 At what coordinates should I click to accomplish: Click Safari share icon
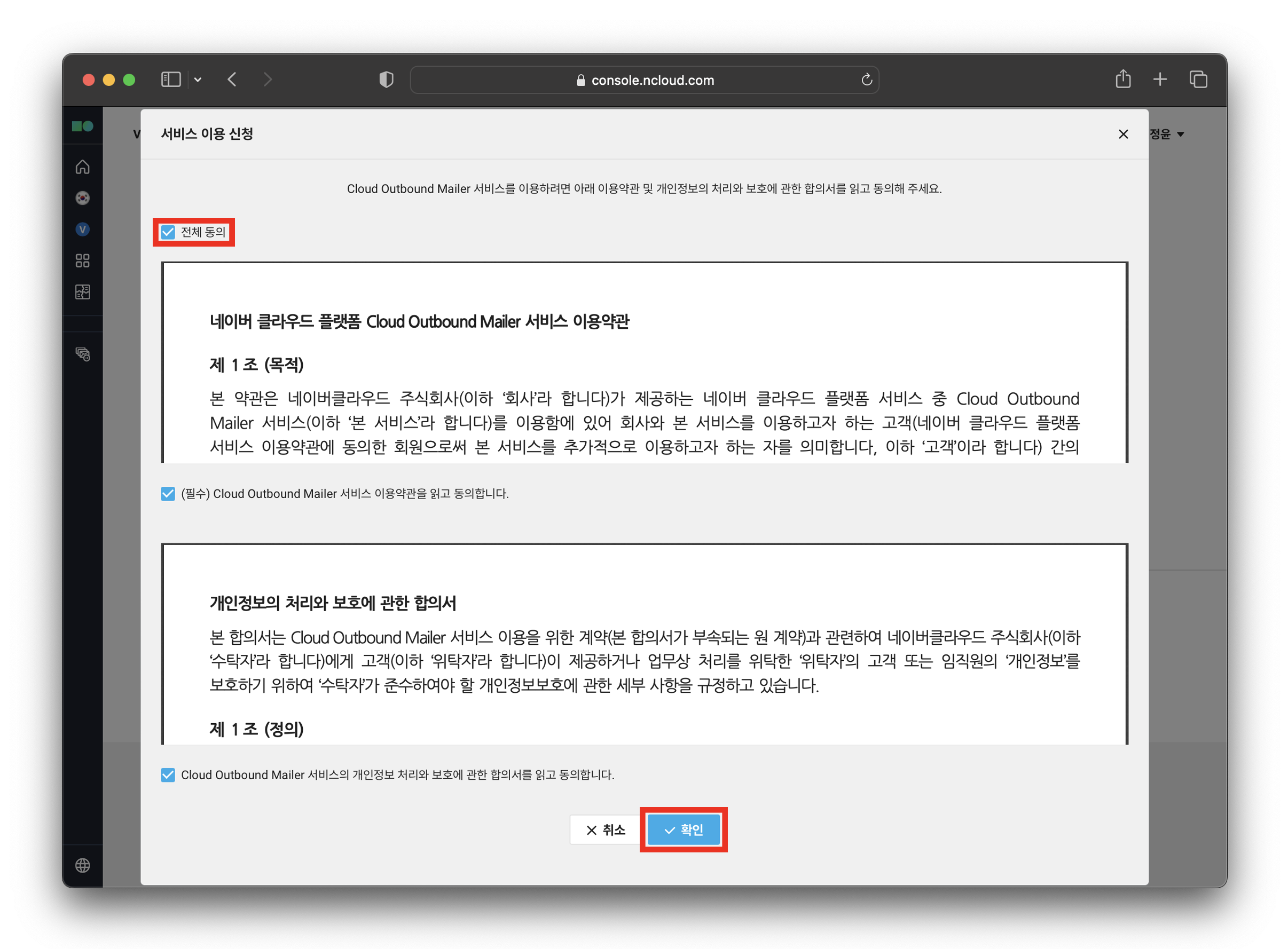1122,80
